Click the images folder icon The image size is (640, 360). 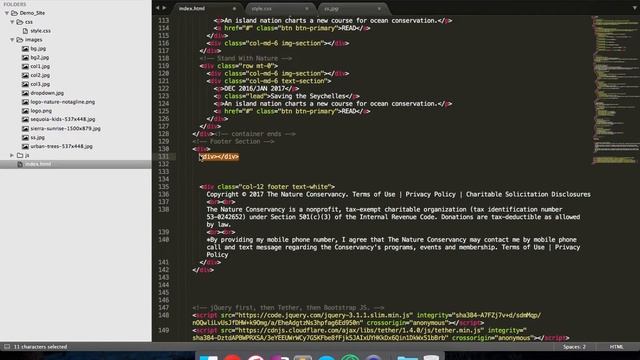20,40
